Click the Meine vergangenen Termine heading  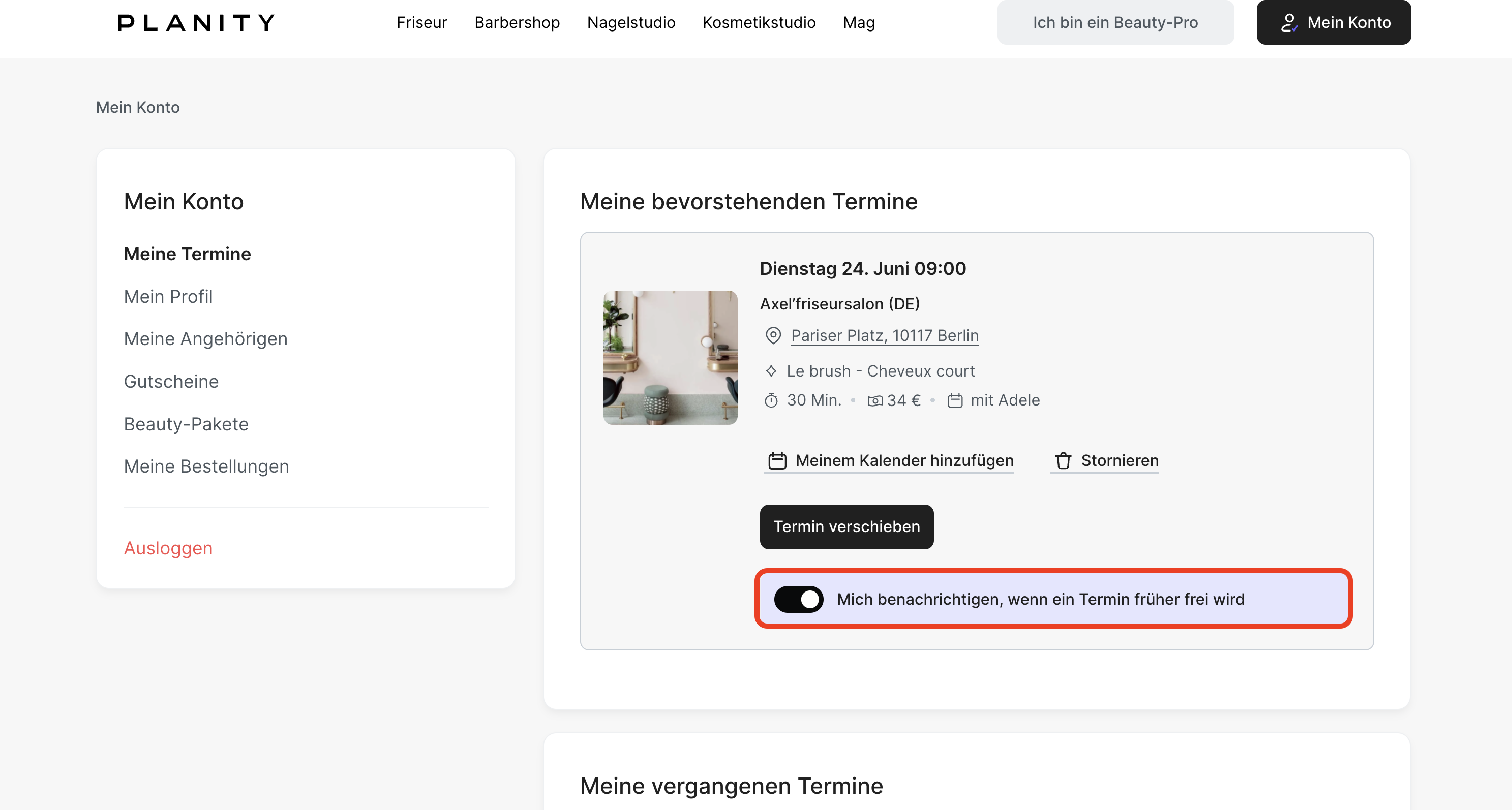(x=732, y=786)
